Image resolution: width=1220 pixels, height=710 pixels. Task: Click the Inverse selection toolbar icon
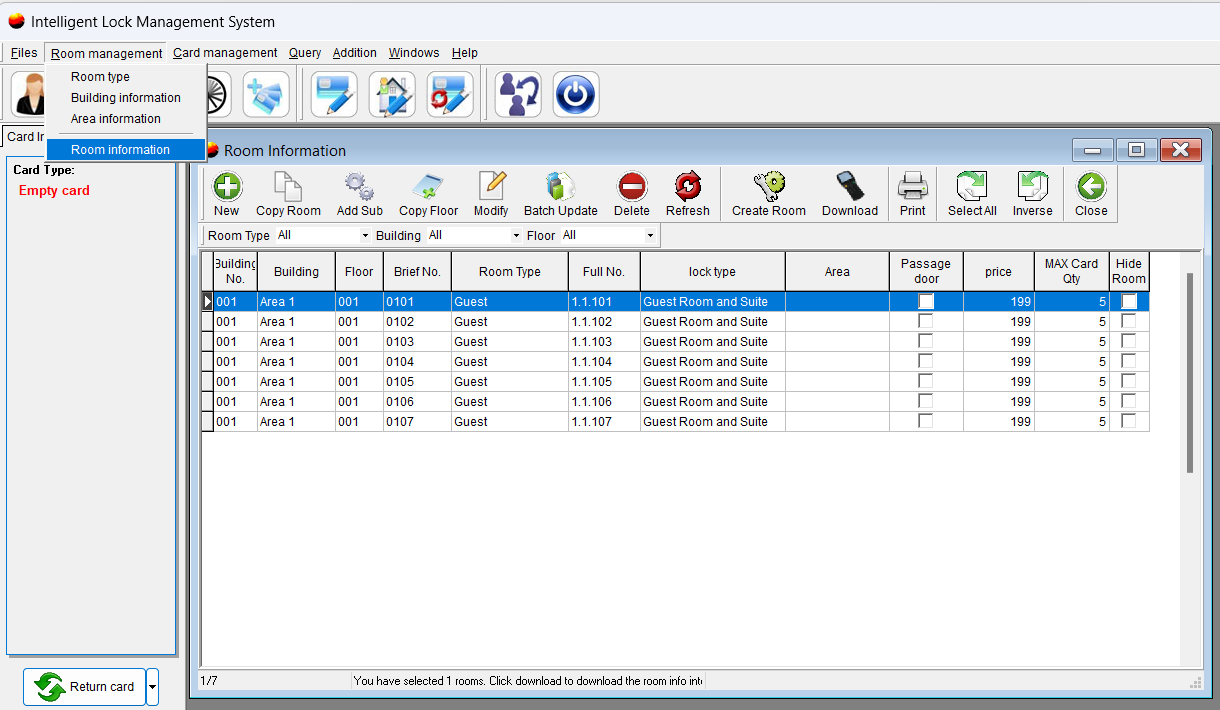point(1032,186)
